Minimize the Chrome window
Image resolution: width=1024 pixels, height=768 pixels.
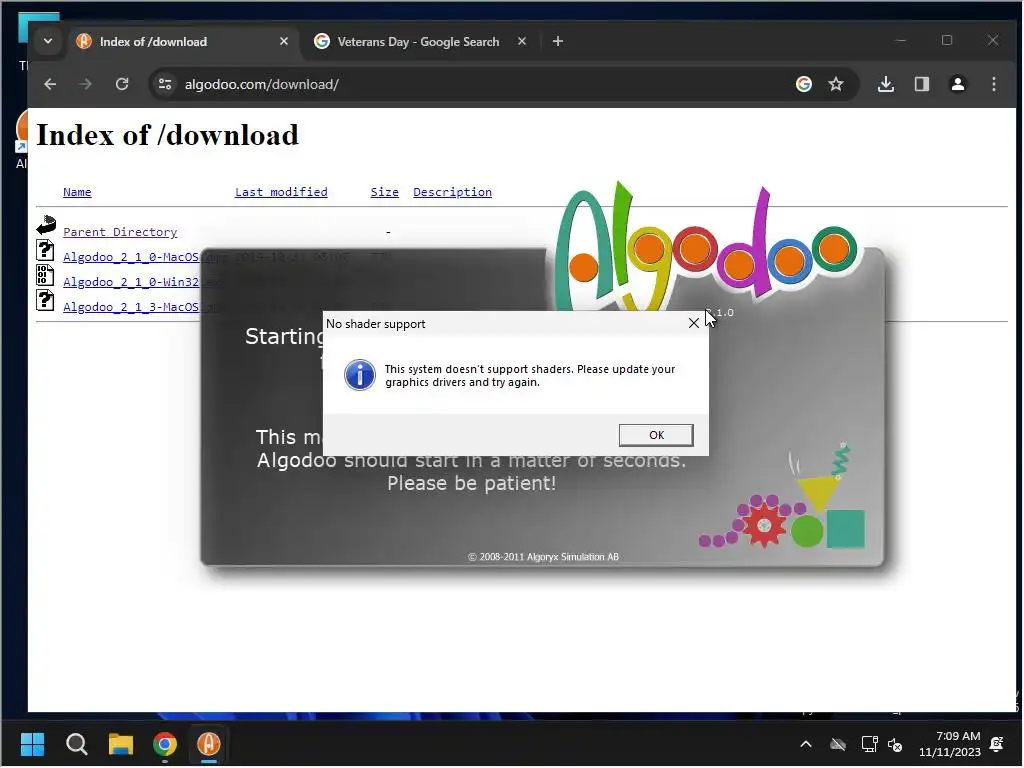[x=901, y=40]
